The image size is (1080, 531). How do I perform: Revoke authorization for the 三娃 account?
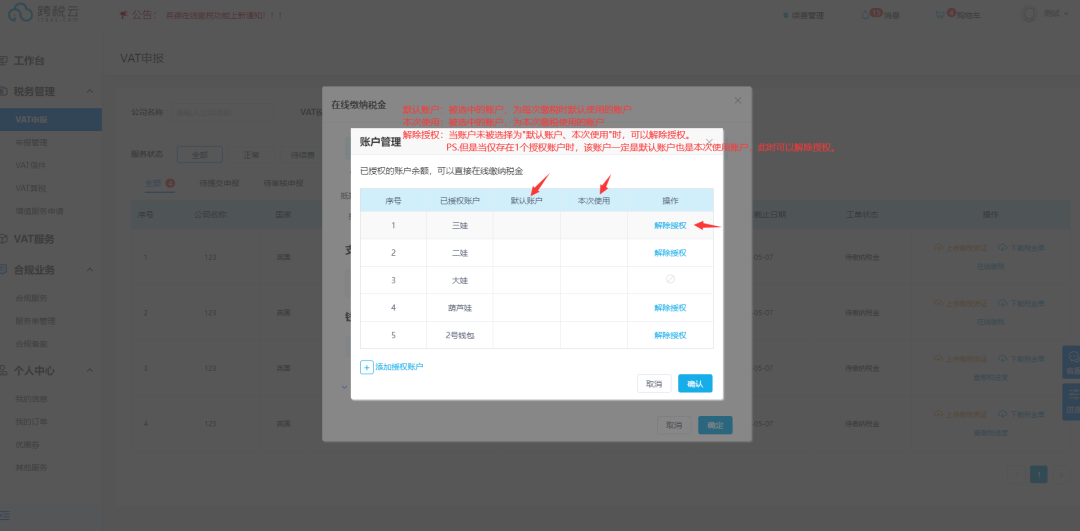tap(670, 225)
